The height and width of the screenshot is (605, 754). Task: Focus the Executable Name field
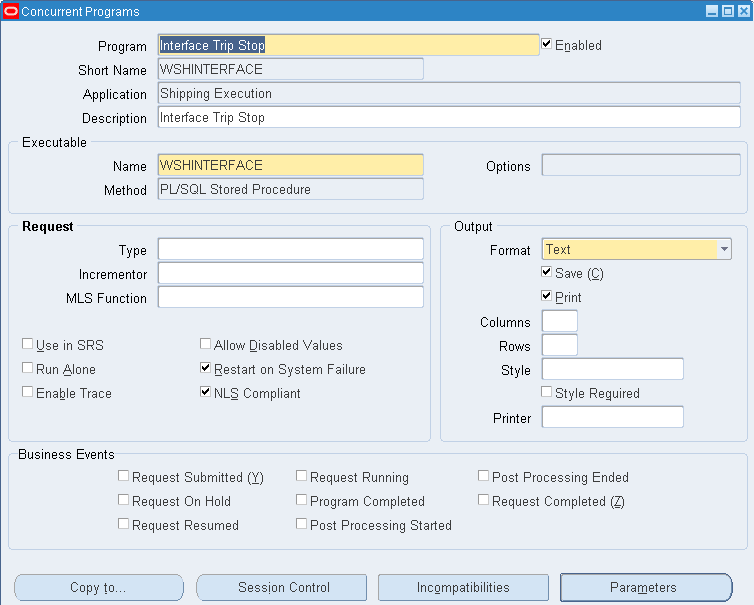[x=290, y=165]
